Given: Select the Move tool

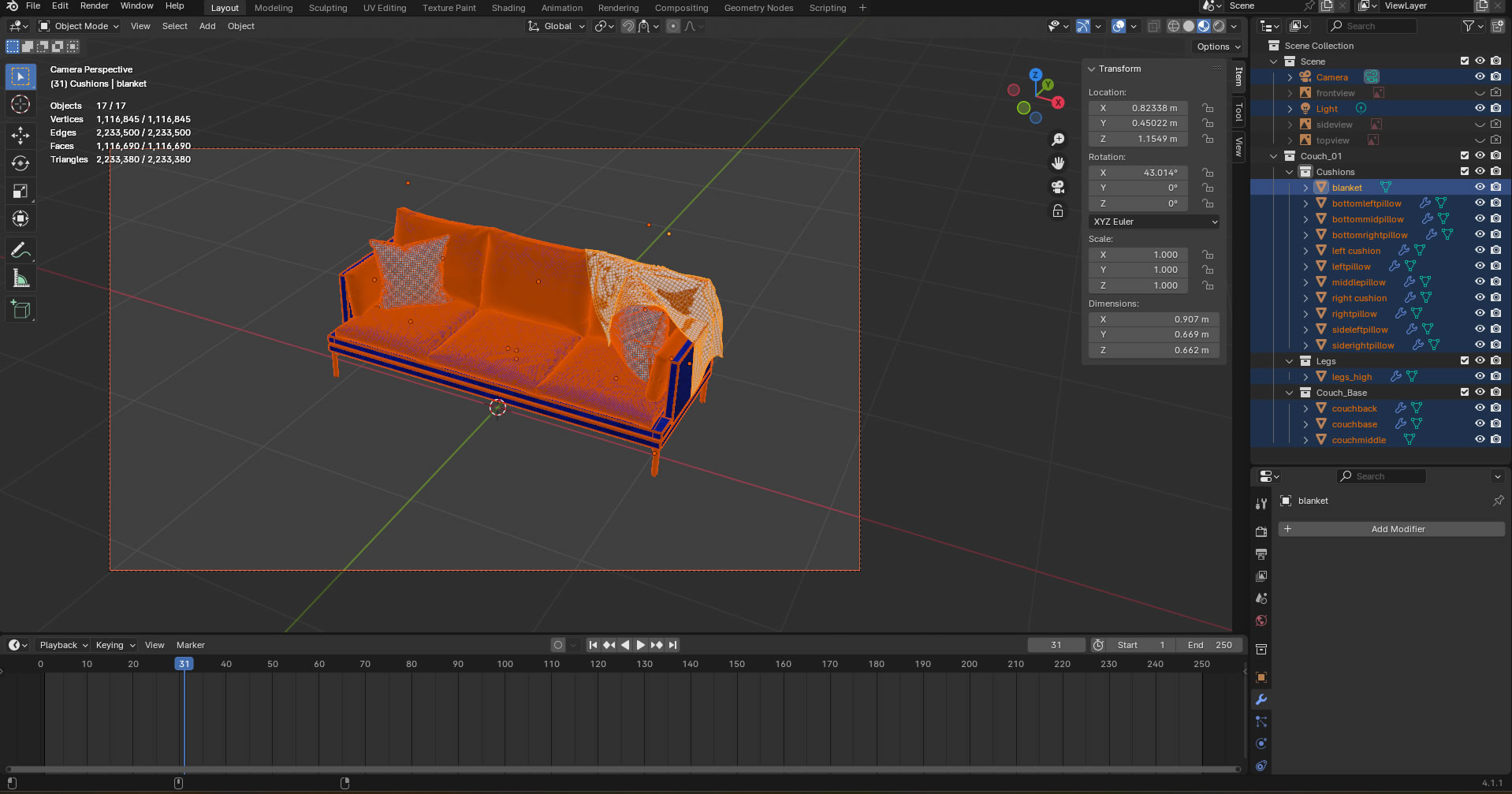Looking at the screenshot, I should pyautogui.click(x=20, y=136).
